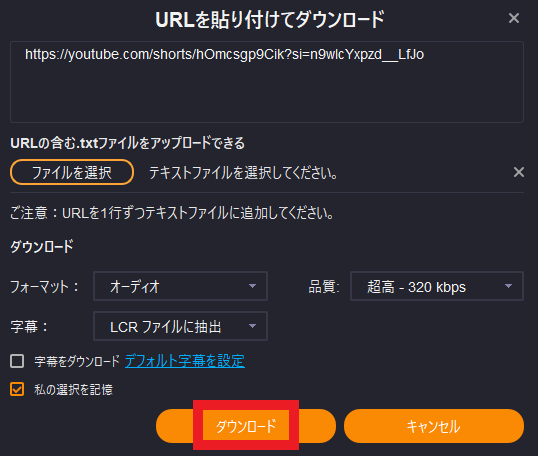Close the URL paste download dialog

[x=514, y=18]
